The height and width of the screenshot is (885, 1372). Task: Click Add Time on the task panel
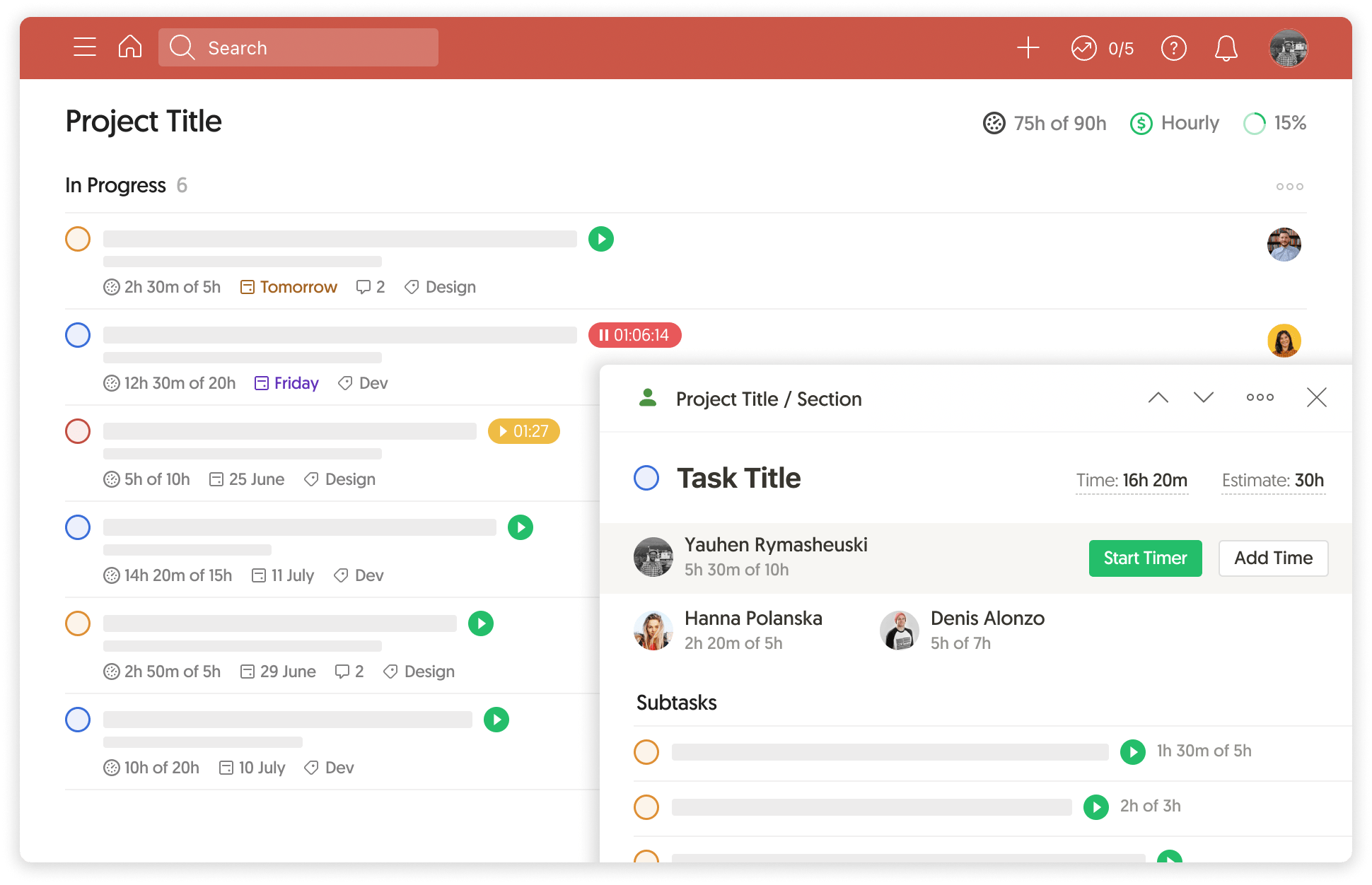pos(1273,558)
